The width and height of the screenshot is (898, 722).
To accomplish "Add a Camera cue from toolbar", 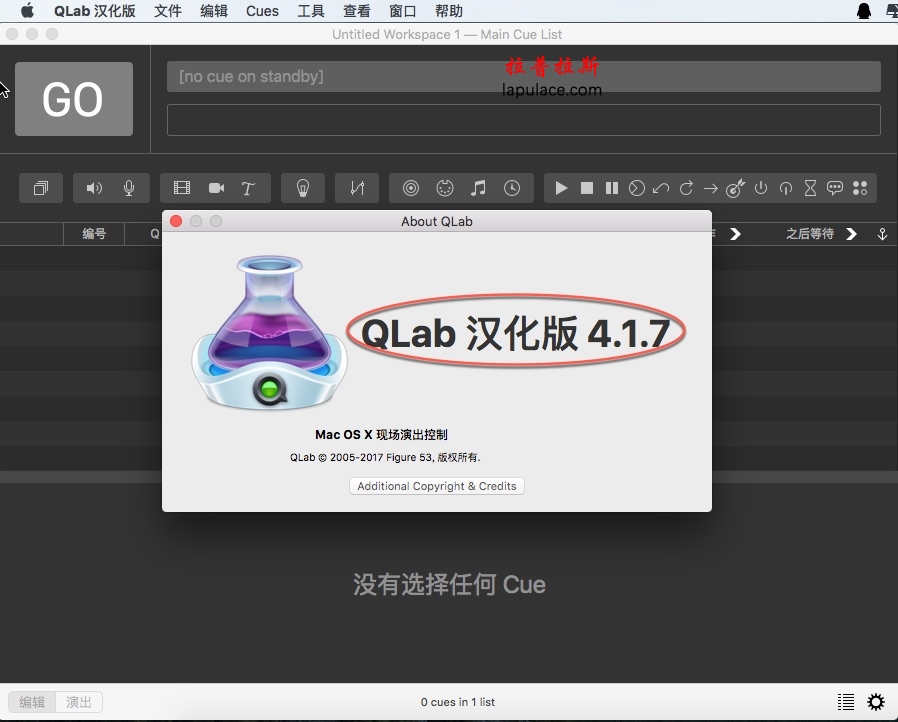I will click(x=216, y=188).
